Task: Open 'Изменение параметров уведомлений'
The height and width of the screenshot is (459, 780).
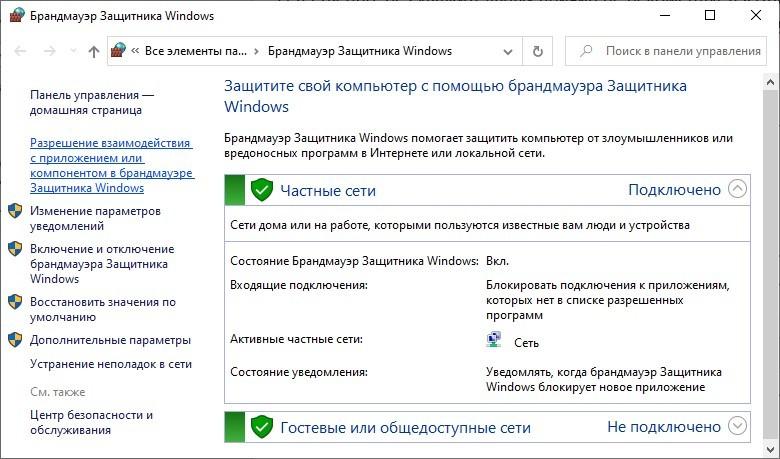Action: tap(95, 218)
